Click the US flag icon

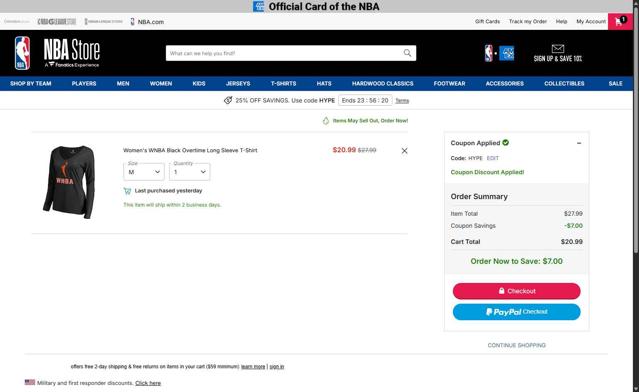[x=30, y=382]
